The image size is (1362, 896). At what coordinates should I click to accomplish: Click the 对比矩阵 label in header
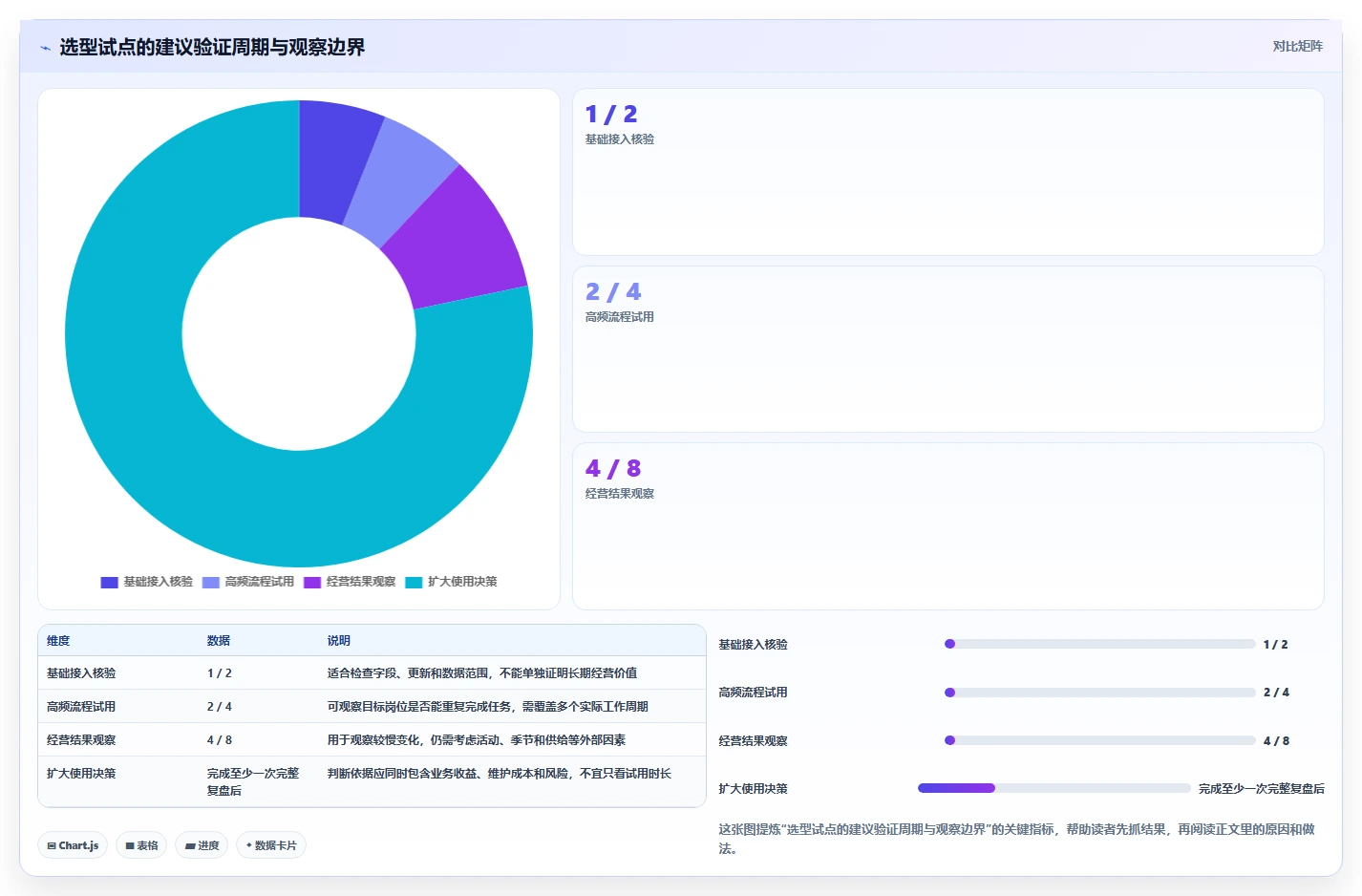[x=1297, y=46]
